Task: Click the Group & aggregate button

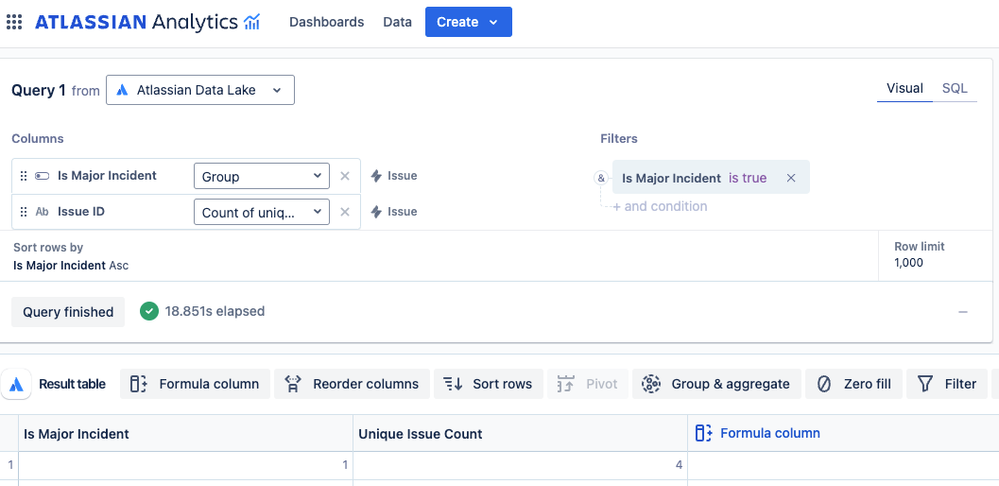Action: click(717, 384)
